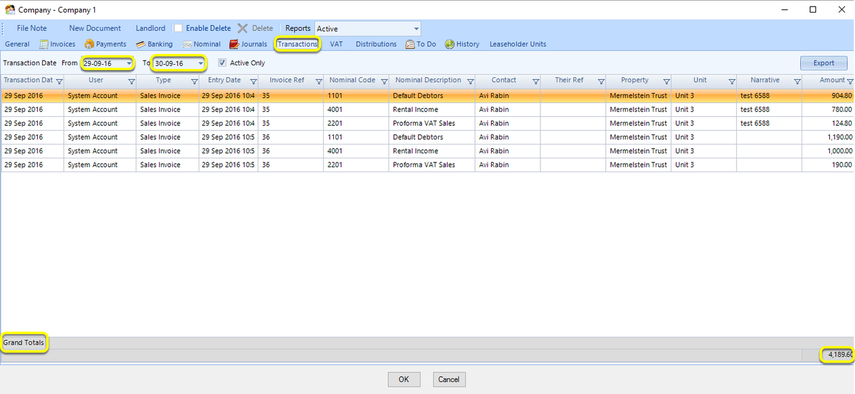Open the Invoices tab
The height and width of the screenshot is (394, 855).
coord(57,44)
